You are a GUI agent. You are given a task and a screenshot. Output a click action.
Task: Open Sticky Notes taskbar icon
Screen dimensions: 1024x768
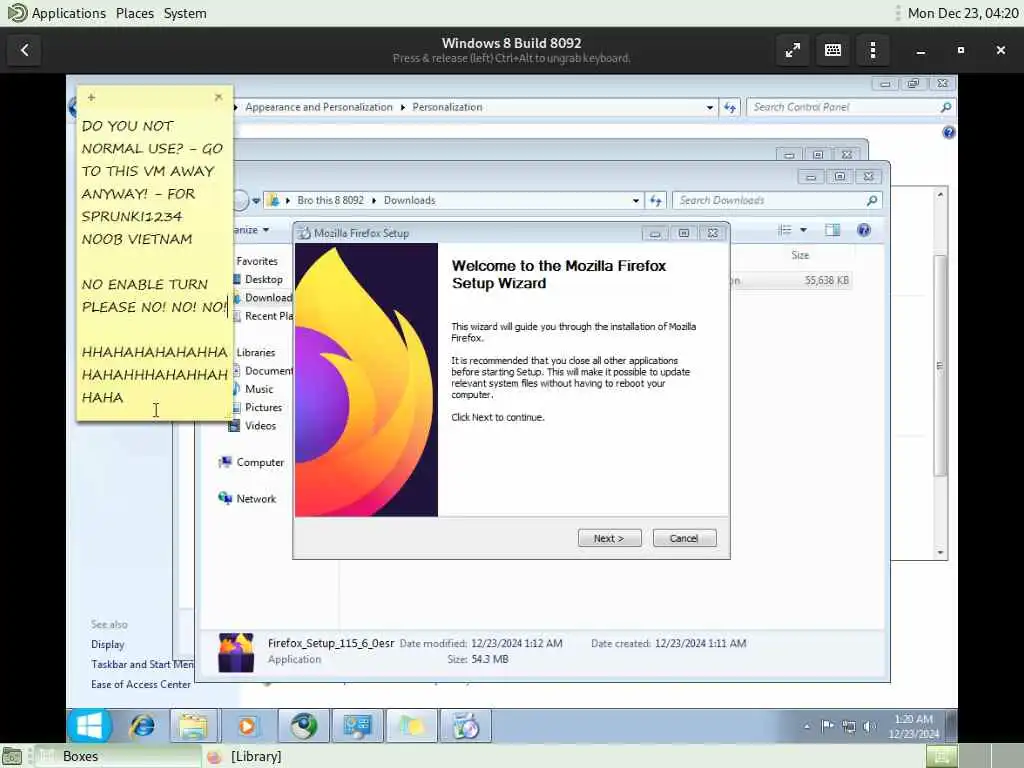tap(411, 726)
